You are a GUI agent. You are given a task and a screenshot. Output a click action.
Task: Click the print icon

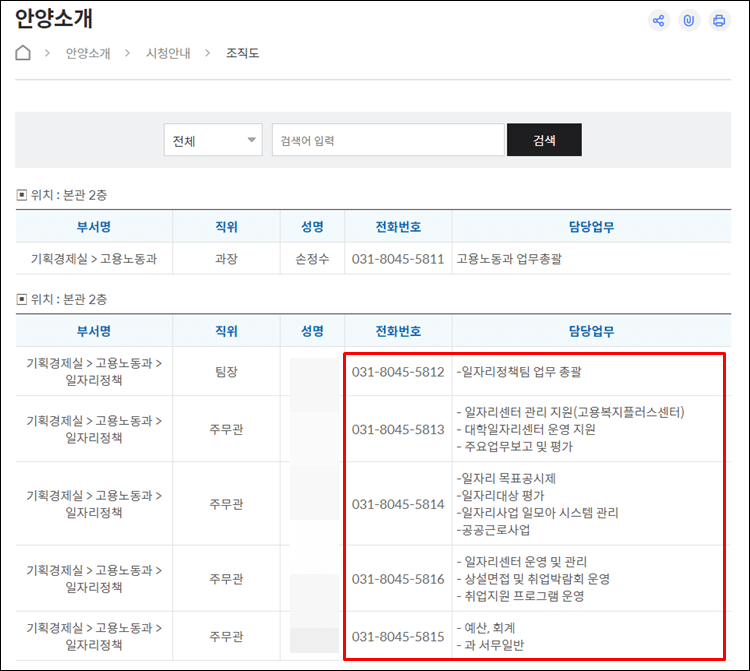coord(719,21)
